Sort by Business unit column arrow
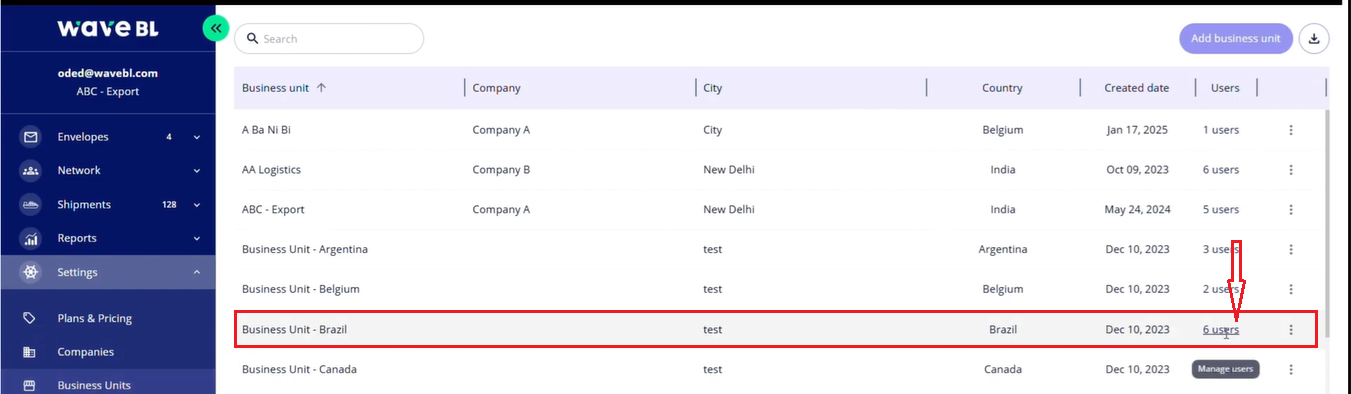This screenshot has width=1351, height=394. pyautogui.click(x=321, y=88)
